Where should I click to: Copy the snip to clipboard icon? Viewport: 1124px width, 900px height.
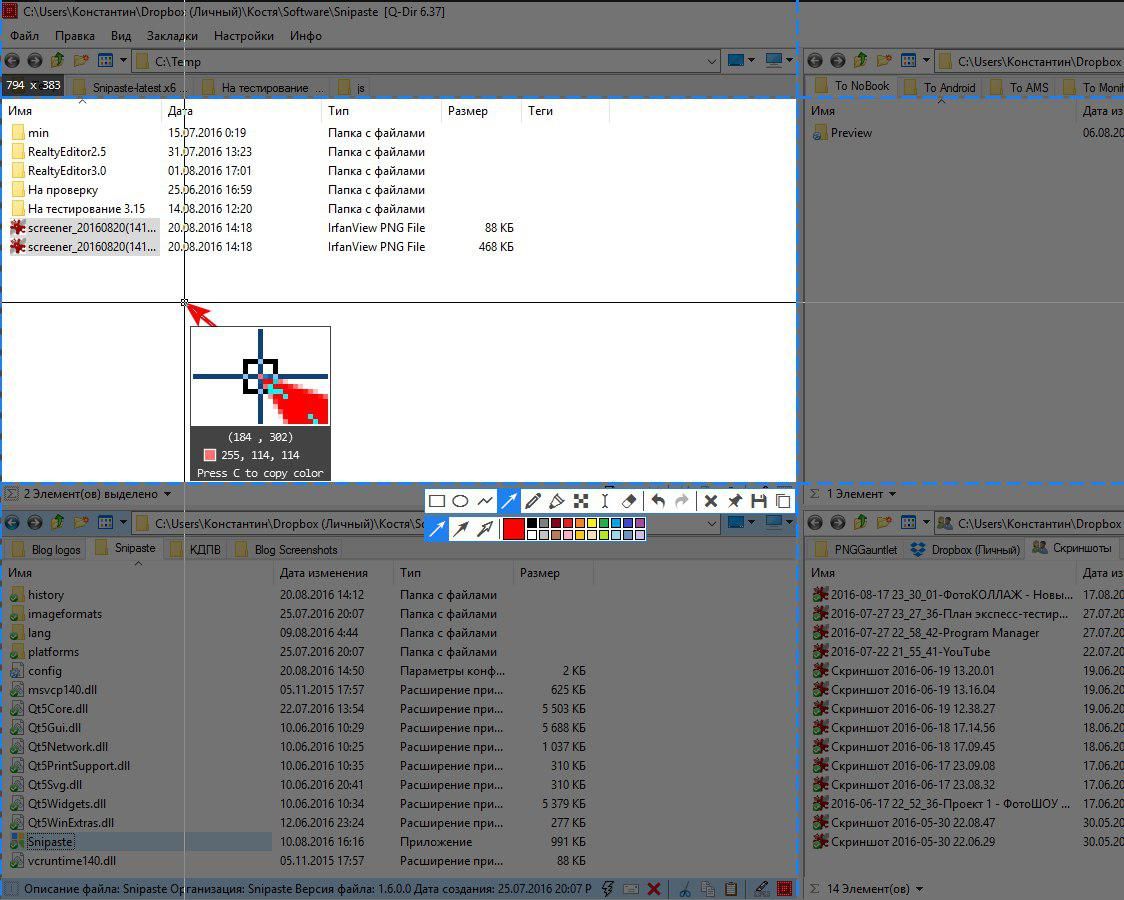(783, 501)
